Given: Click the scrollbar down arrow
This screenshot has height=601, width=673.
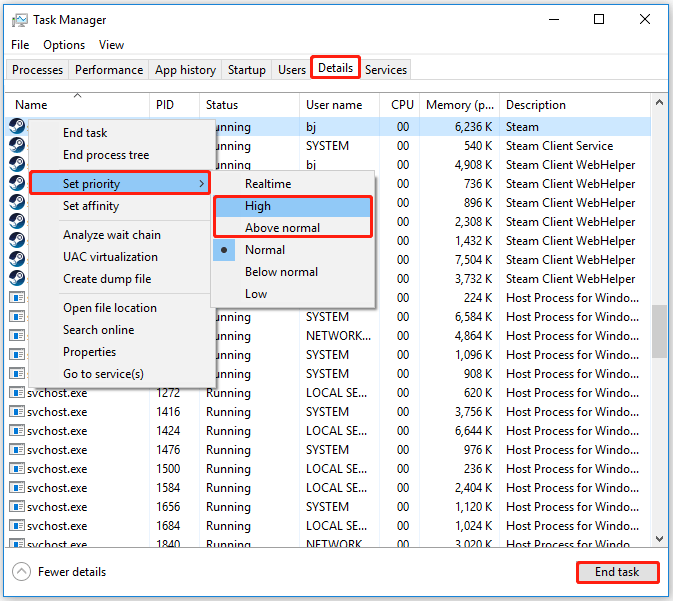Looking at the screenshot, I should click(x=659, y=538).
